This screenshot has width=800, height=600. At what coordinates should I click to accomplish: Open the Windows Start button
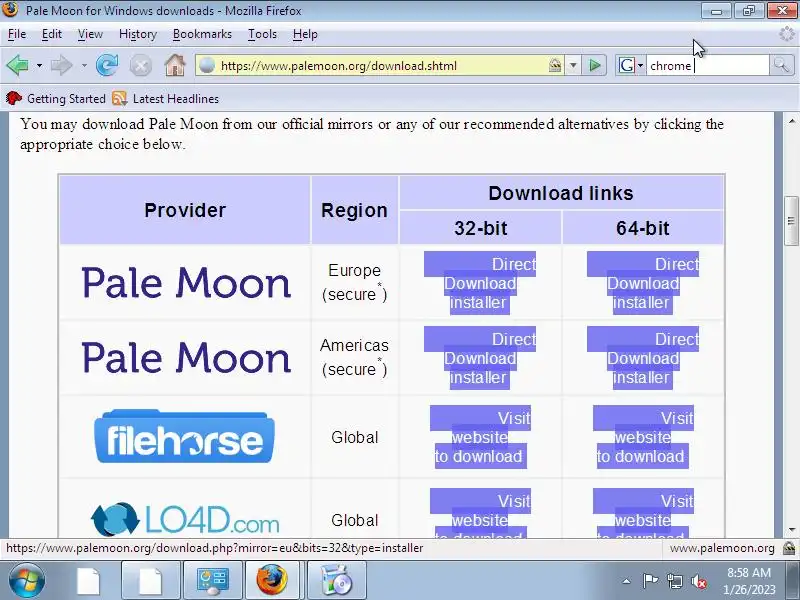pos(26,580)
